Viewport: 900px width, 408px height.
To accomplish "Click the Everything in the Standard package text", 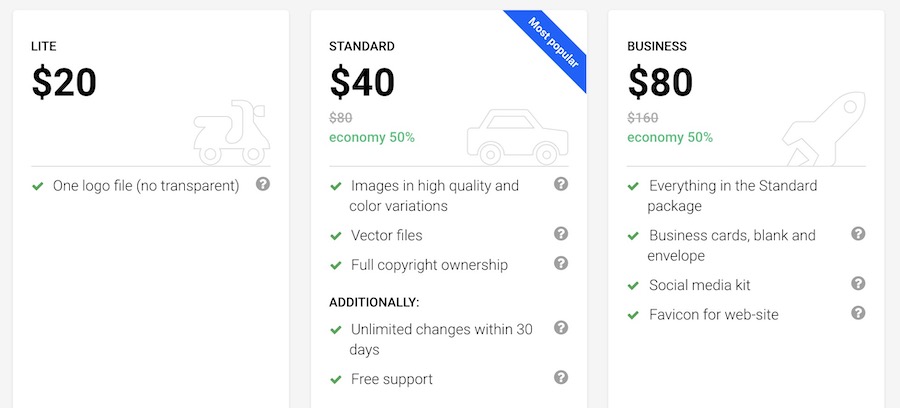I will (732, 196).
